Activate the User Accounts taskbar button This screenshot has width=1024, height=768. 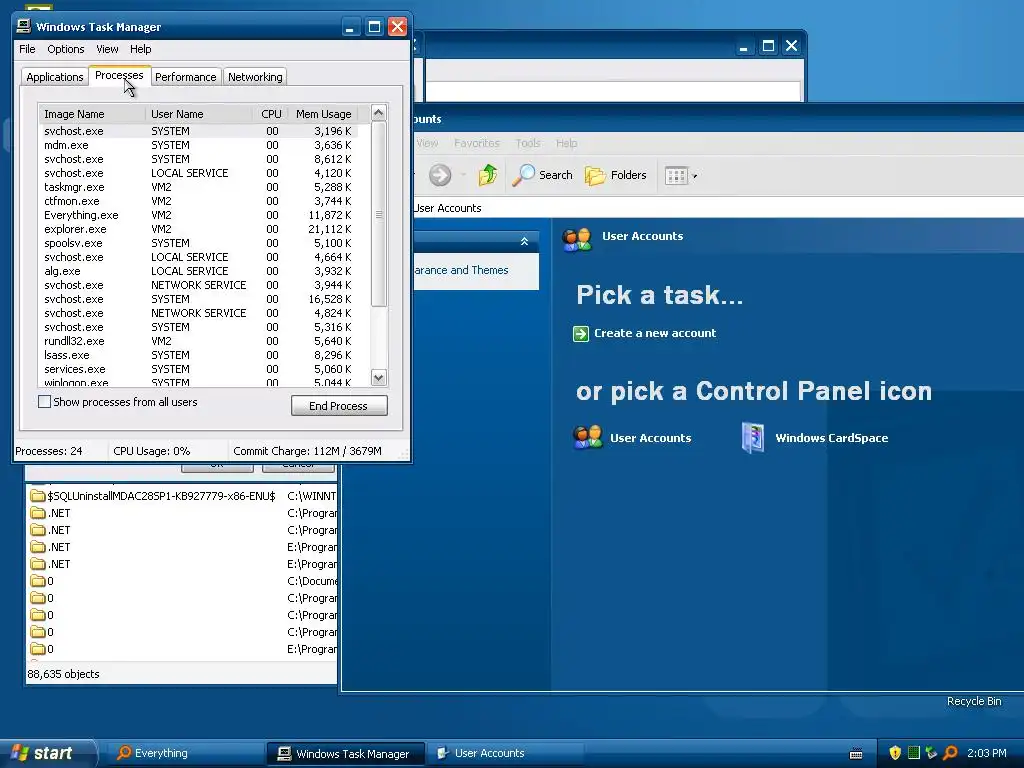(x=506, y=753)
